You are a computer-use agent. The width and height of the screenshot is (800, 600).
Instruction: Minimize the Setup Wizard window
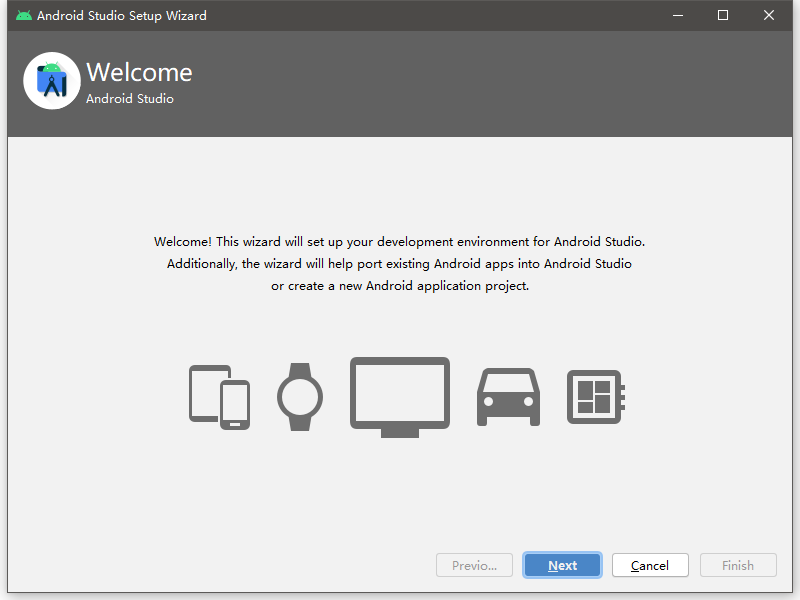coord(678,15)
